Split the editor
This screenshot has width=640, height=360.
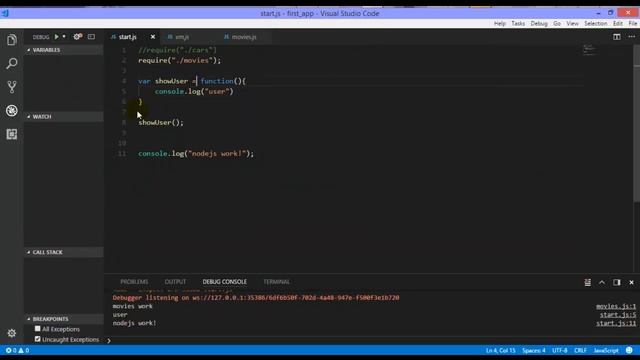[617, 37]
